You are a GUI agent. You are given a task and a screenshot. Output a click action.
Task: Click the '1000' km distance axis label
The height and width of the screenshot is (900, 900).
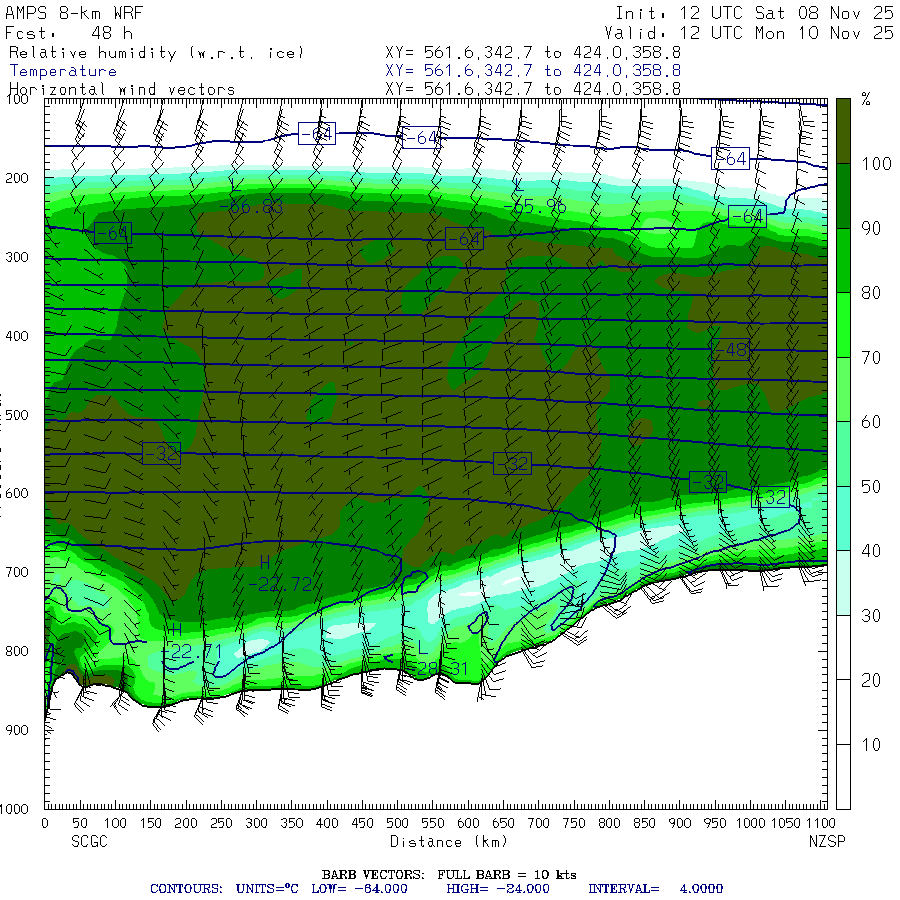(751, 824)
